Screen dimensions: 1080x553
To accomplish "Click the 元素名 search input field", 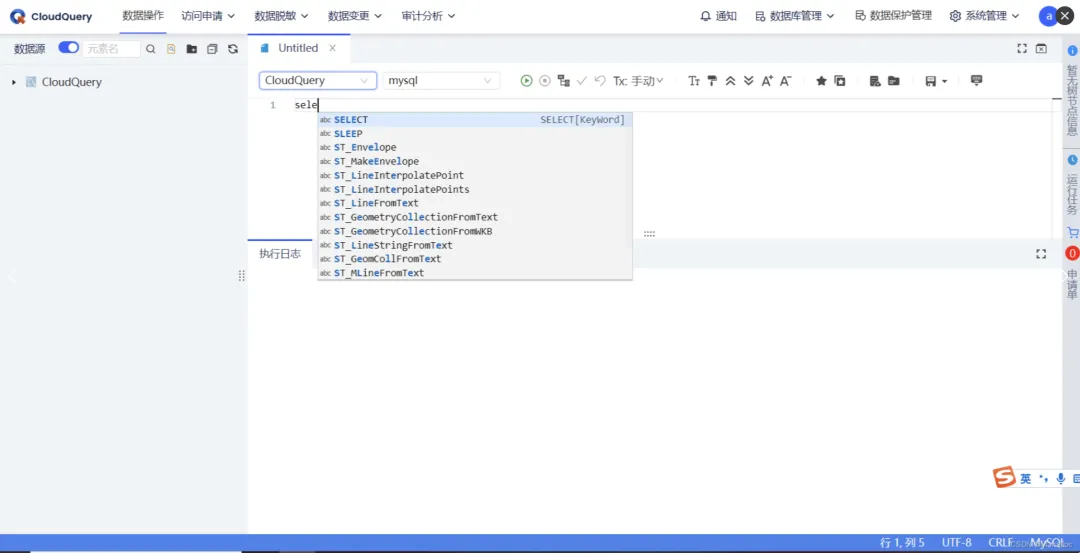I will (111, 49).
